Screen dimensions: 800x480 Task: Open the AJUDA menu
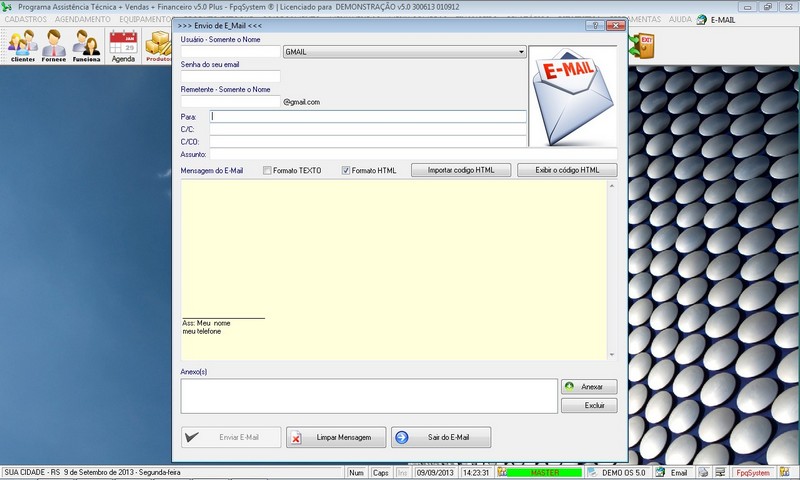(x=680, y=19)
